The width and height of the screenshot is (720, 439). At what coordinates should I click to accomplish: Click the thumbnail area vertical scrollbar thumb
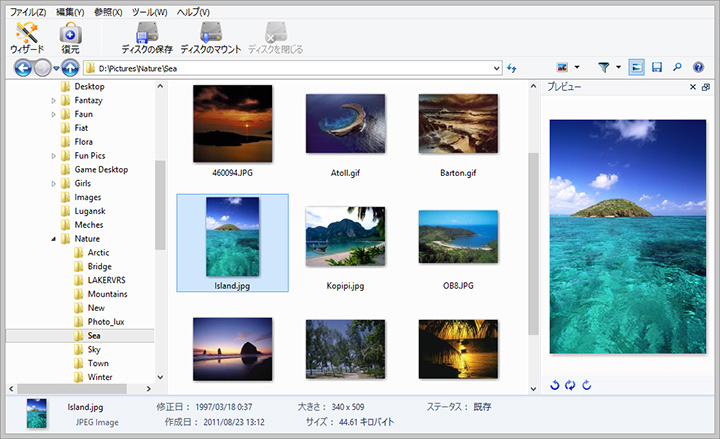point(533,244)
